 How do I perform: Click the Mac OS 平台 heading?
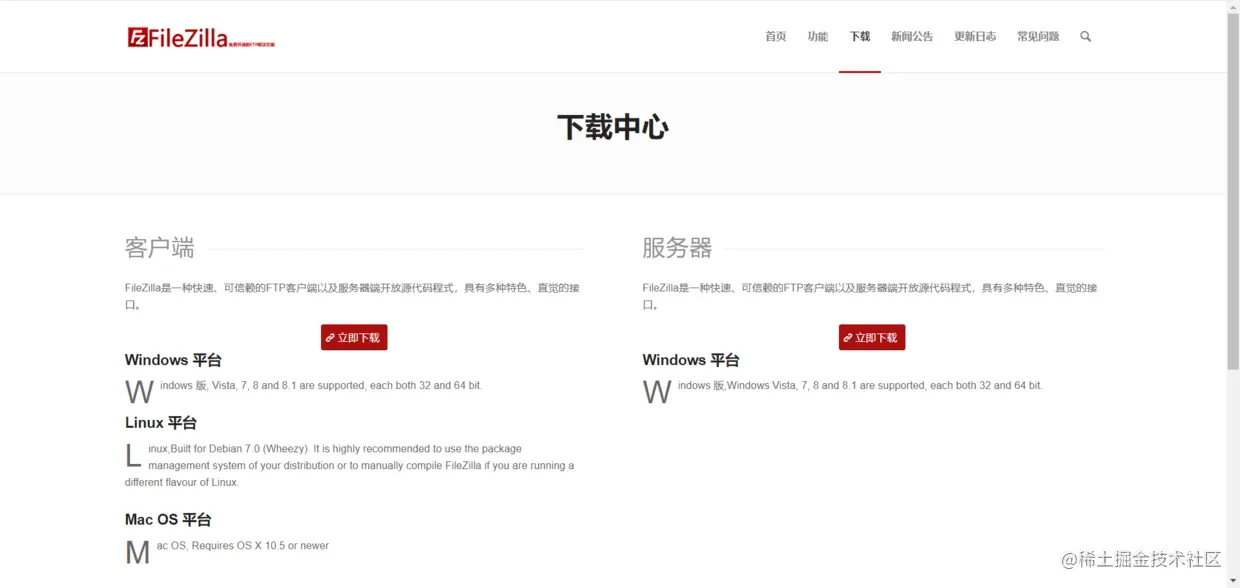coord(168,519)
